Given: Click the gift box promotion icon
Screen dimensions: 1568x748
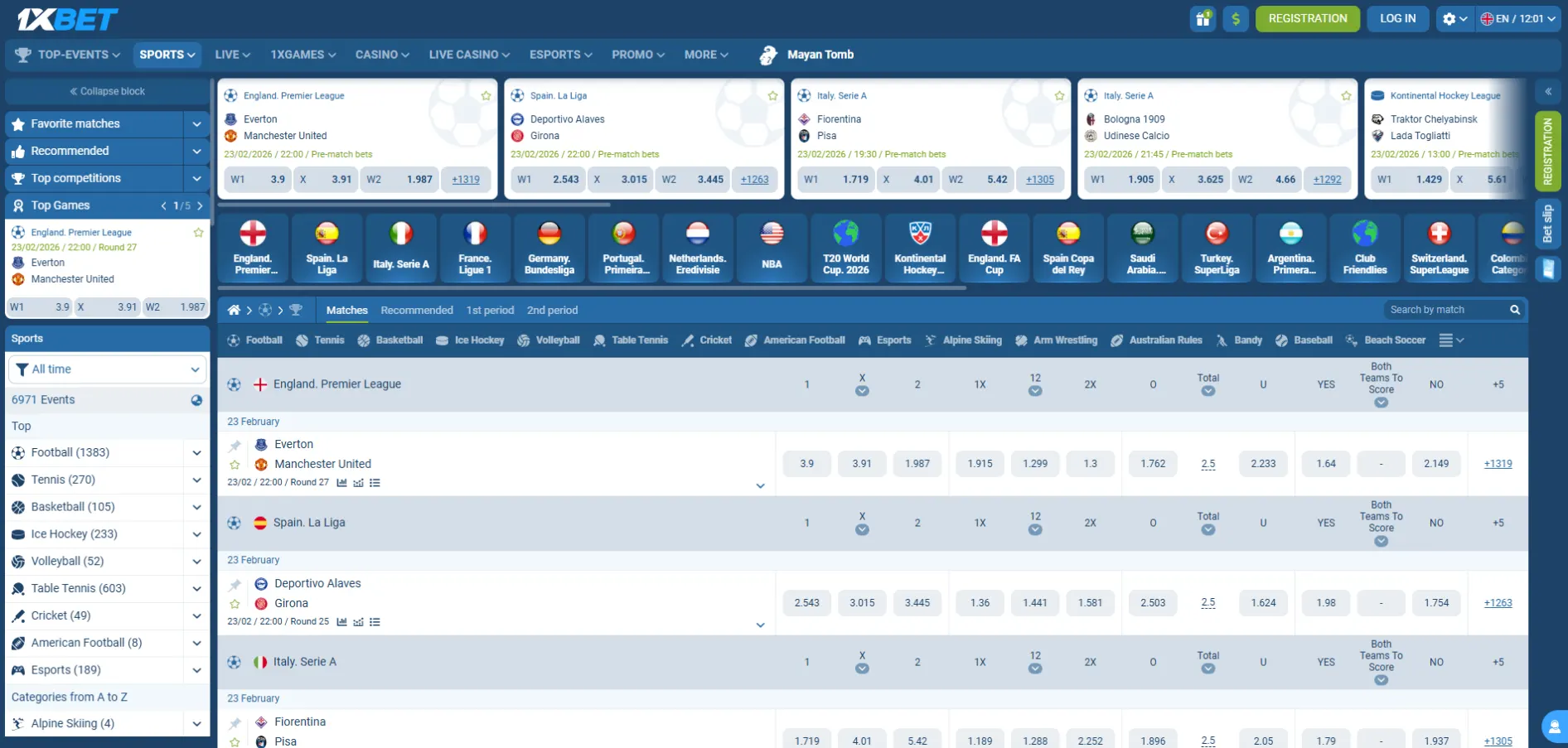Looking at the screenshot, I should [1202, 18].
